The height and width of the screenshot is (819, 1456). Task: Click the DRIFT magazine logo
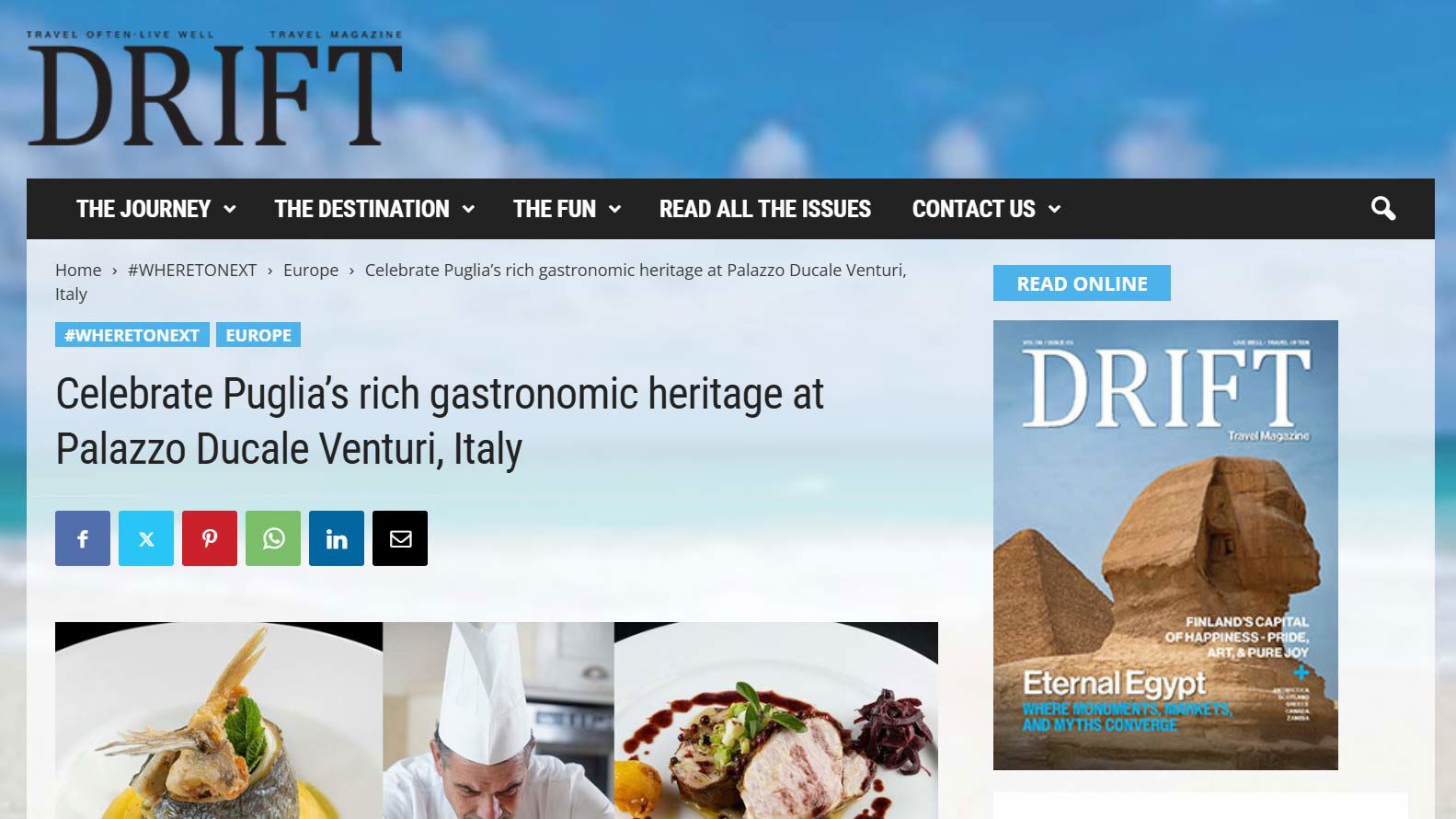point(214,88)
